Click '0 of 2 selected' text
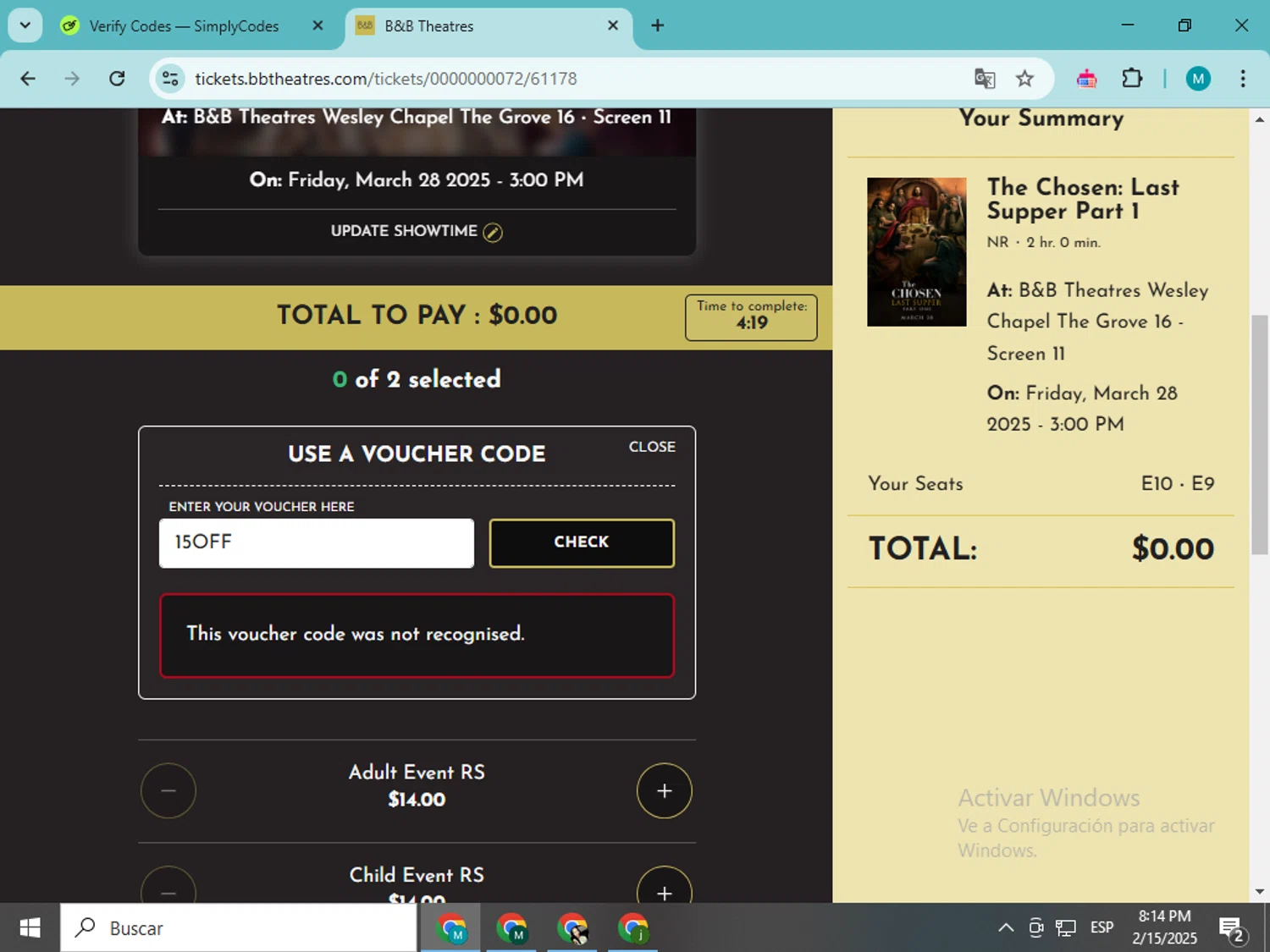1270x952 pixels. pyautogui.click(x=417, y=379)
